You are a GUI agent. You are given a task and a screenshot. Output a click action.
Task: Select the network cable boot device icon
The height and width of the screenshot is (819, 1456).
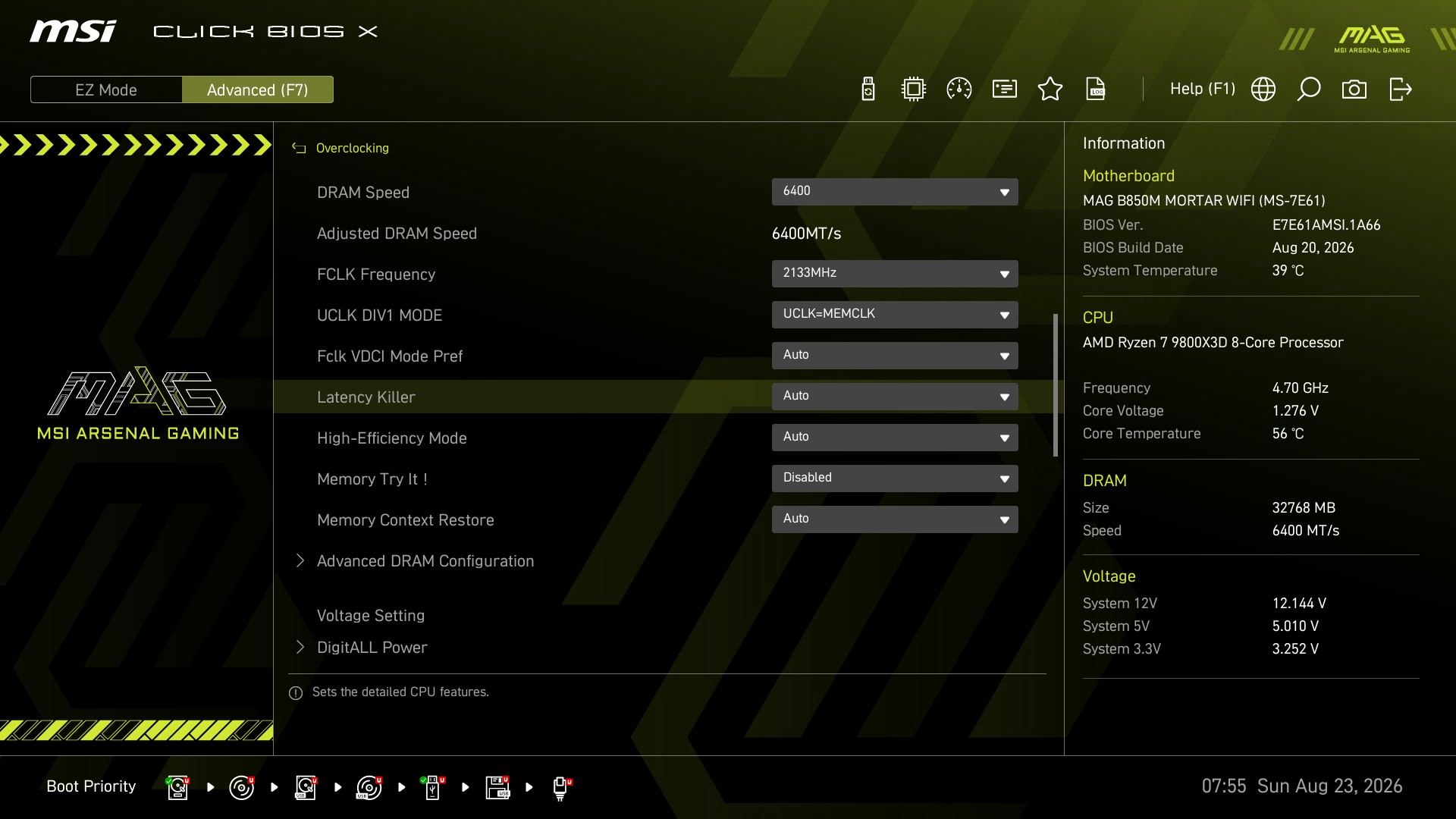561,789
